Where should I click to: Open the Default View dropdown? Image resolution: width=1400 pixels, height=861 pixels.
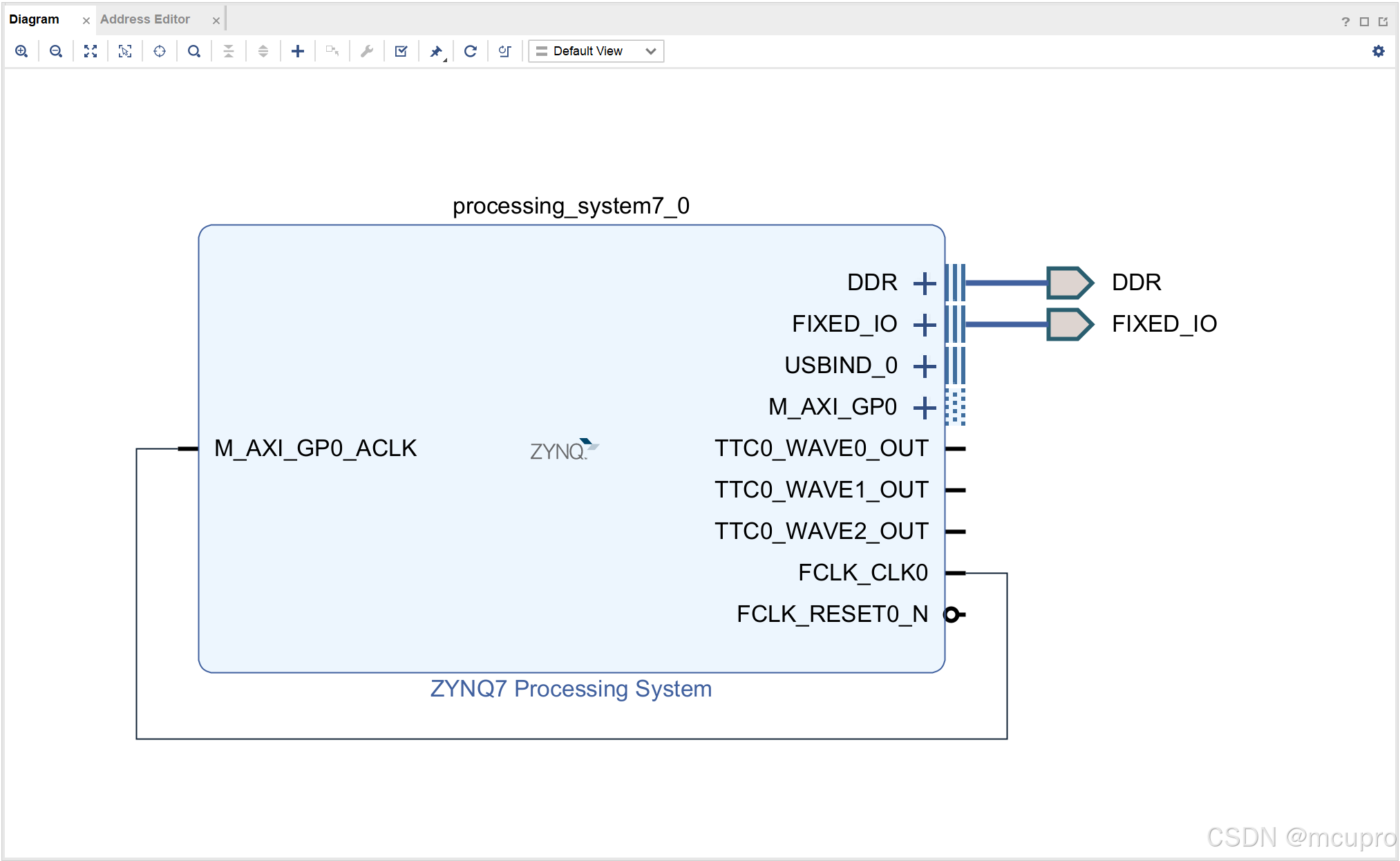596,51
